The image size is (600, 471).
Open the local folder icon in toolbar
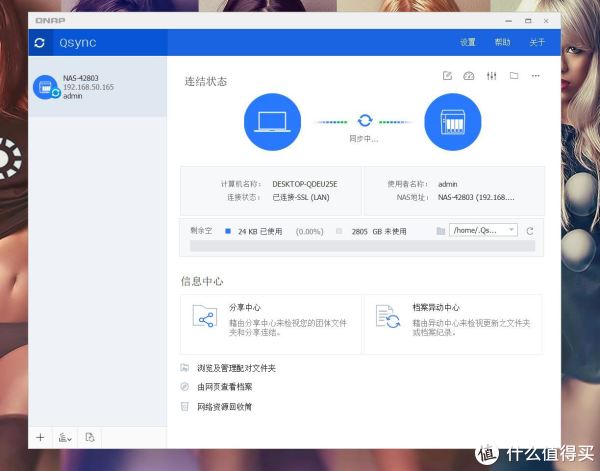pyautogui.click(x=513, y=76)
